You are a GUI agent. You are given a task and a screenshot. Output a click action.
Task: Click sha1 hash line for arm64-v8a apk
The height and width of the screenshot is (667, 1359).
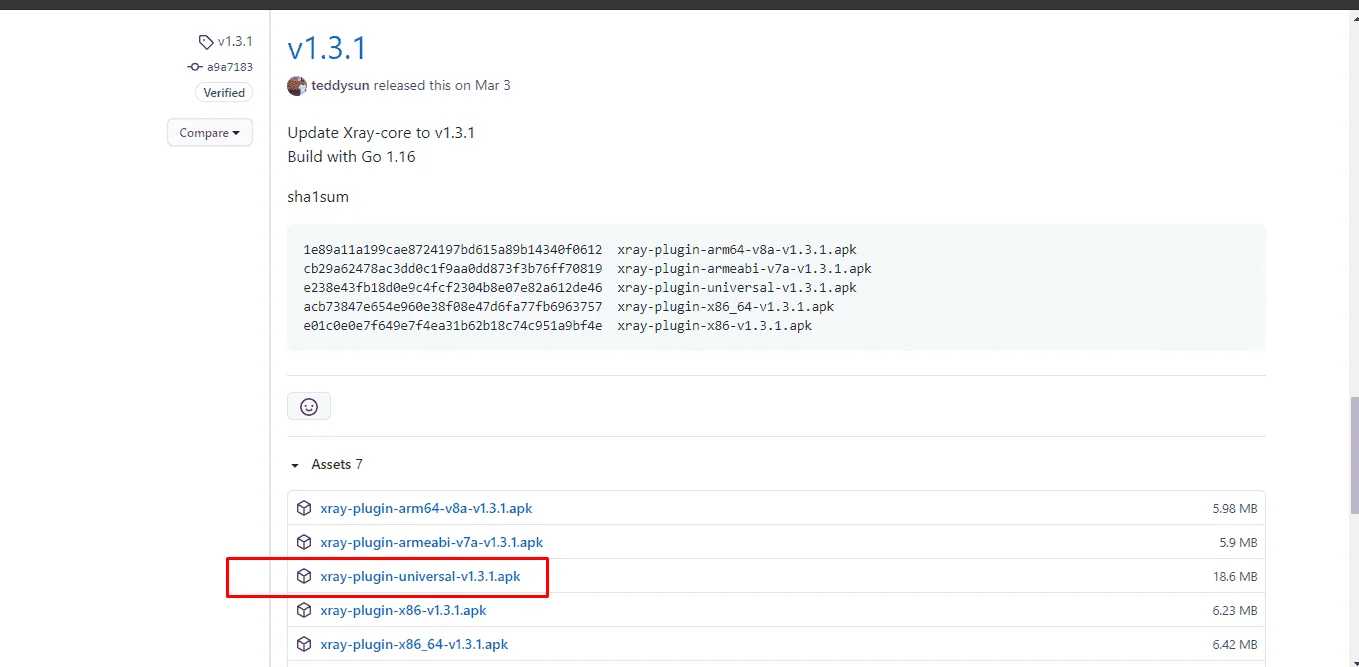point(580,250)
